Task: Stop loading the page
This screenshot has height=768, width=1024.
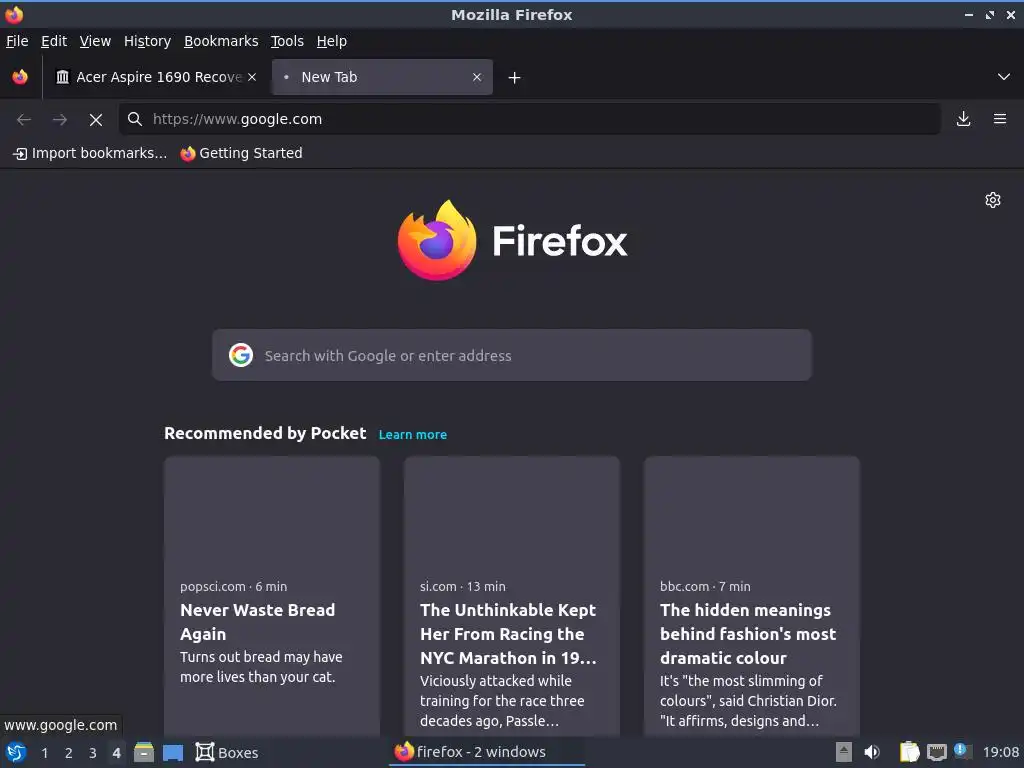Action: coord(96,120)
